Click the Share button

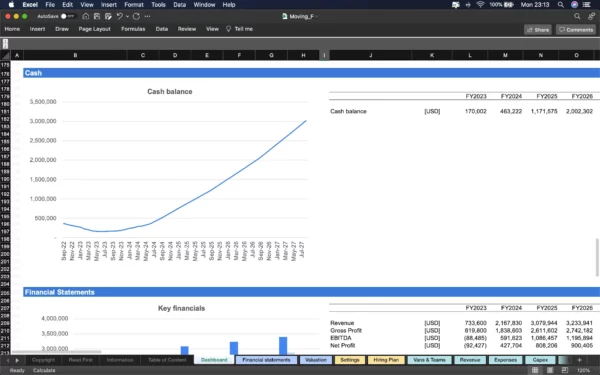[x=538, y=29]
